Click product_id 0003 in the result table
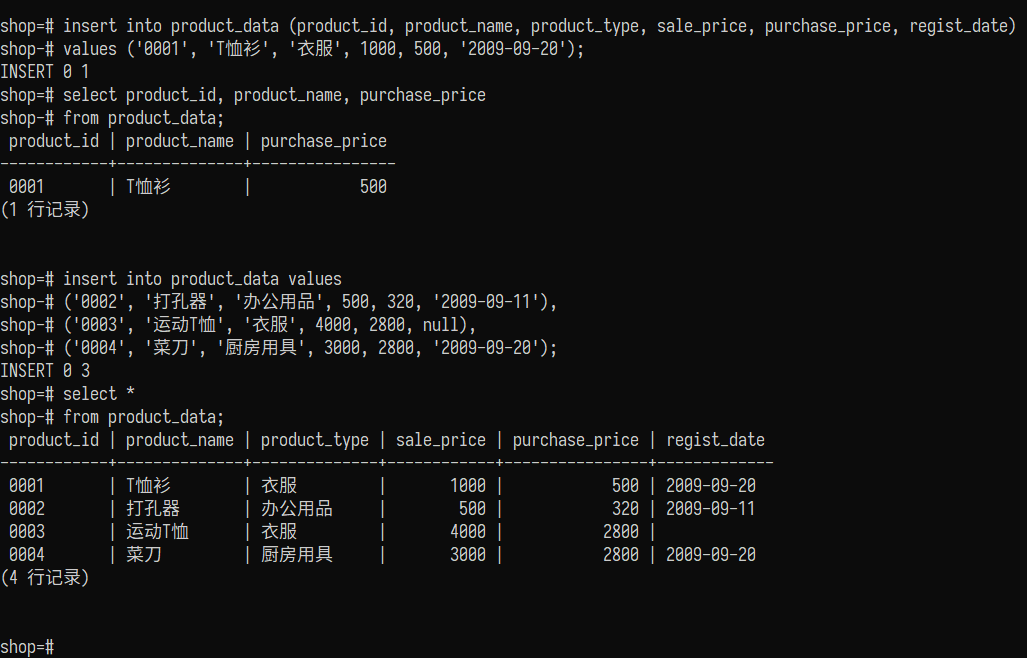The width and height of the screenshot is (1027, 658). pos(27,532)
